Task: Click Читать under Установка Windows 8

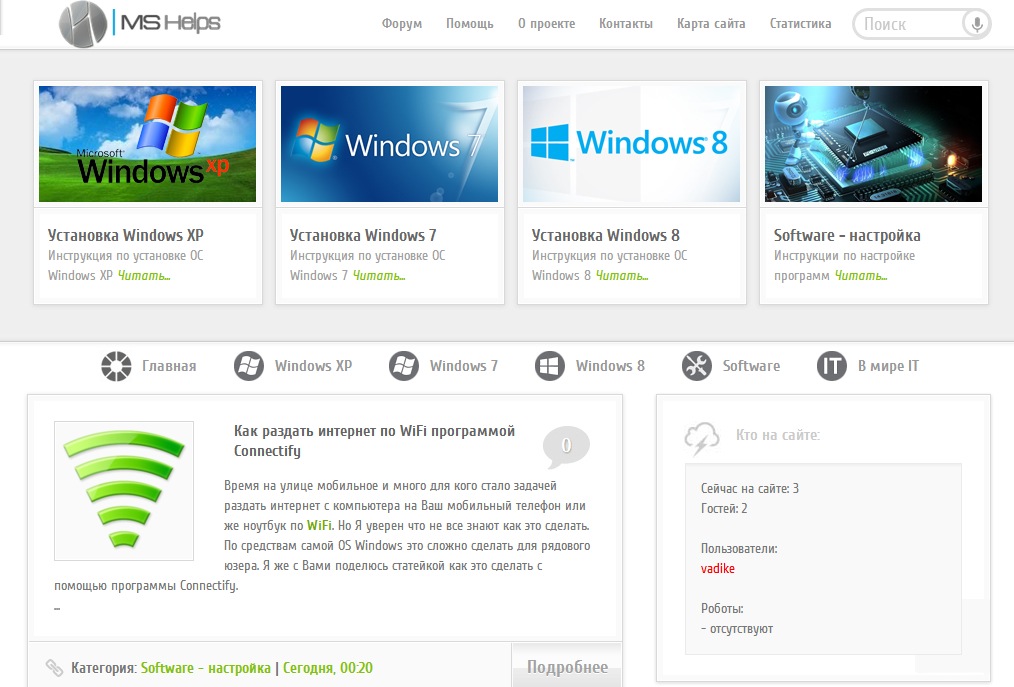Action: tap(621, 276)
